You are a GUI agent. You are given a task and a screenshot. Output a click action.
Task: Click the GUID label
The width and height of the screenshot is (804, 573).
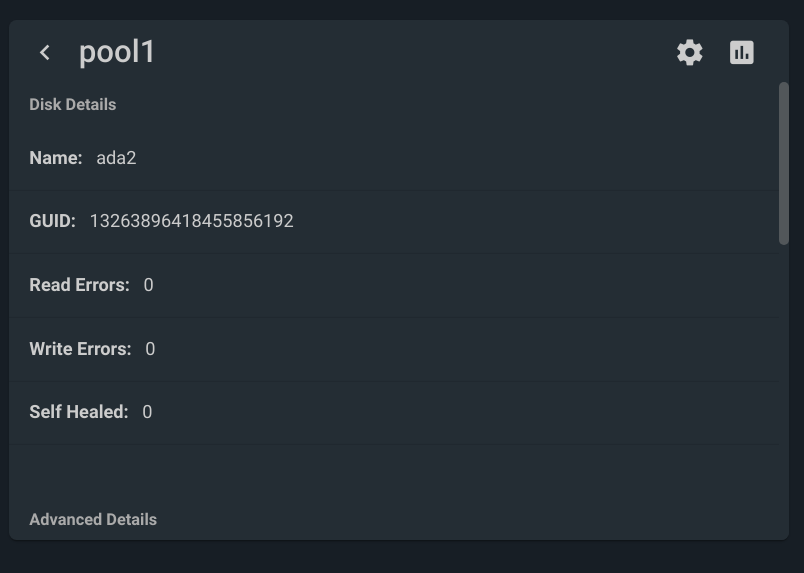coord(52,221)
